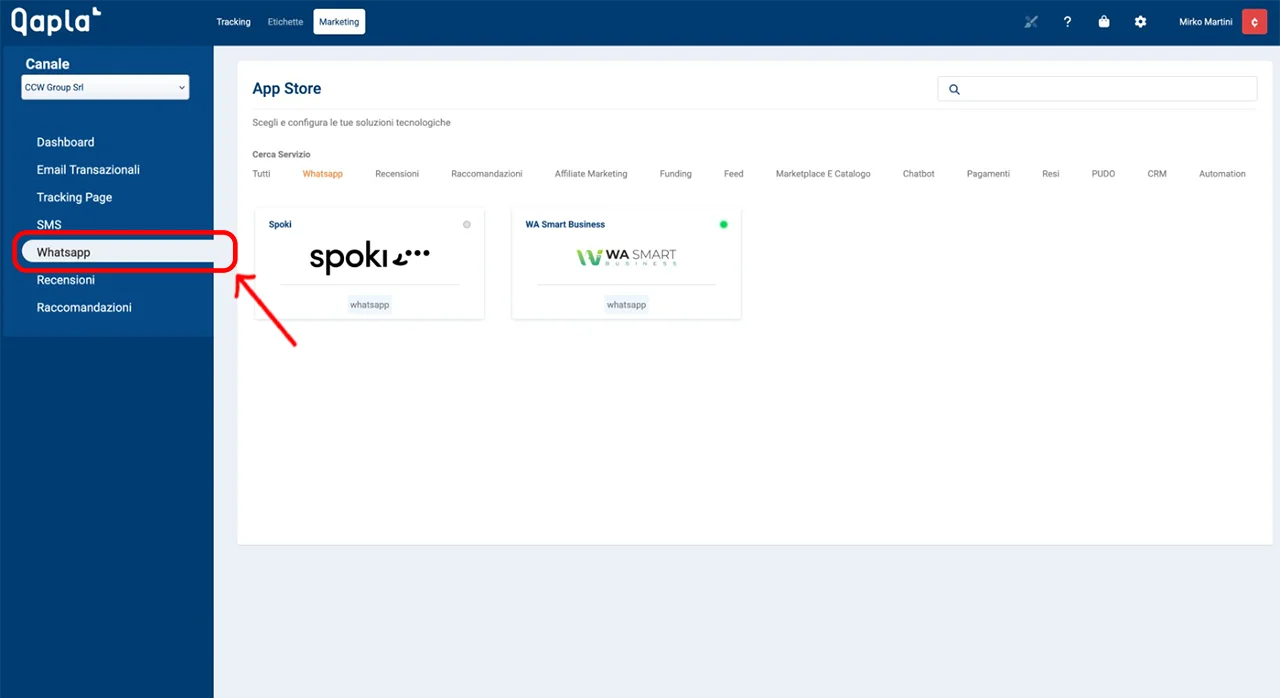Screen dimensions: 1280x698
Task: Click the Qapla' logo in header
Action: pos(56,21)
